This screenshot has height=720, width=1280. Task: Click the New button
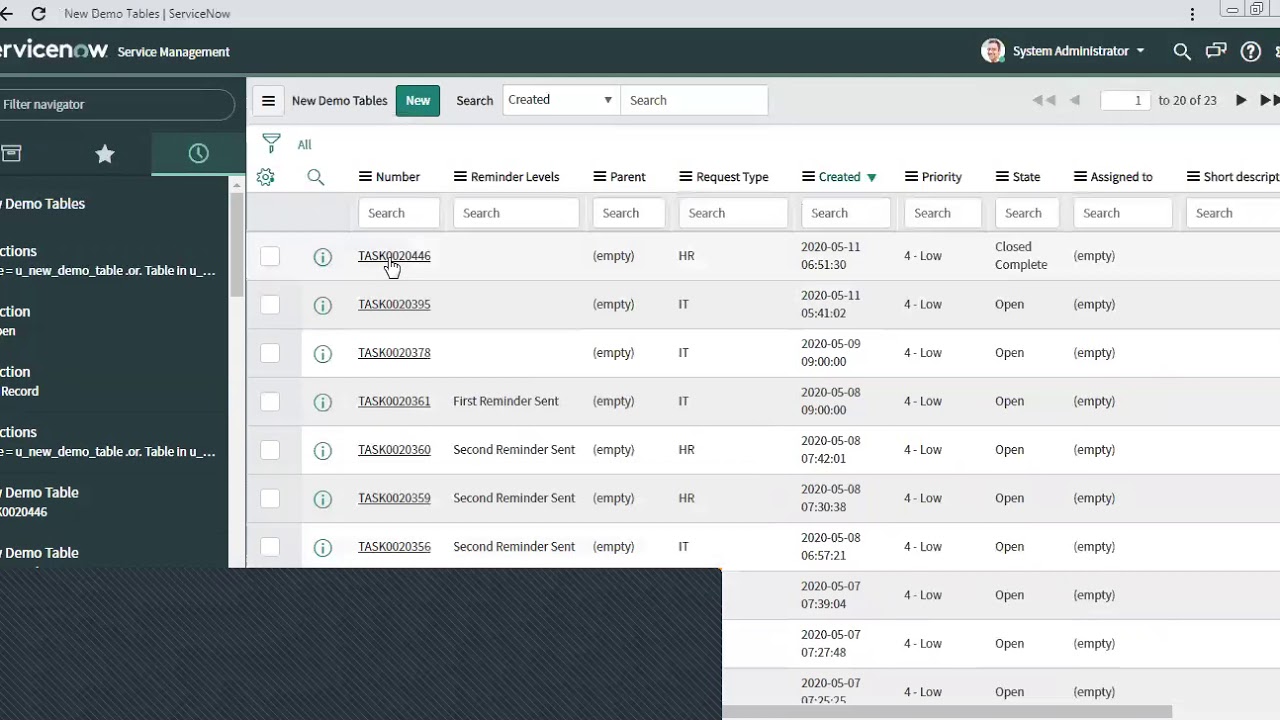(x=418, y=100)
